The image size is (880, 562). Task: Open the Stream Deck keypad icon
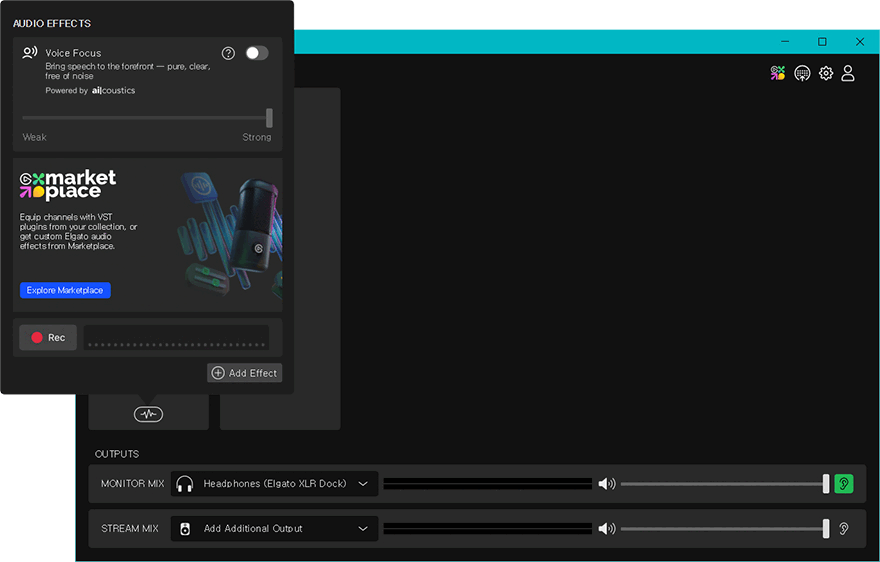click(x=802, y=74)
